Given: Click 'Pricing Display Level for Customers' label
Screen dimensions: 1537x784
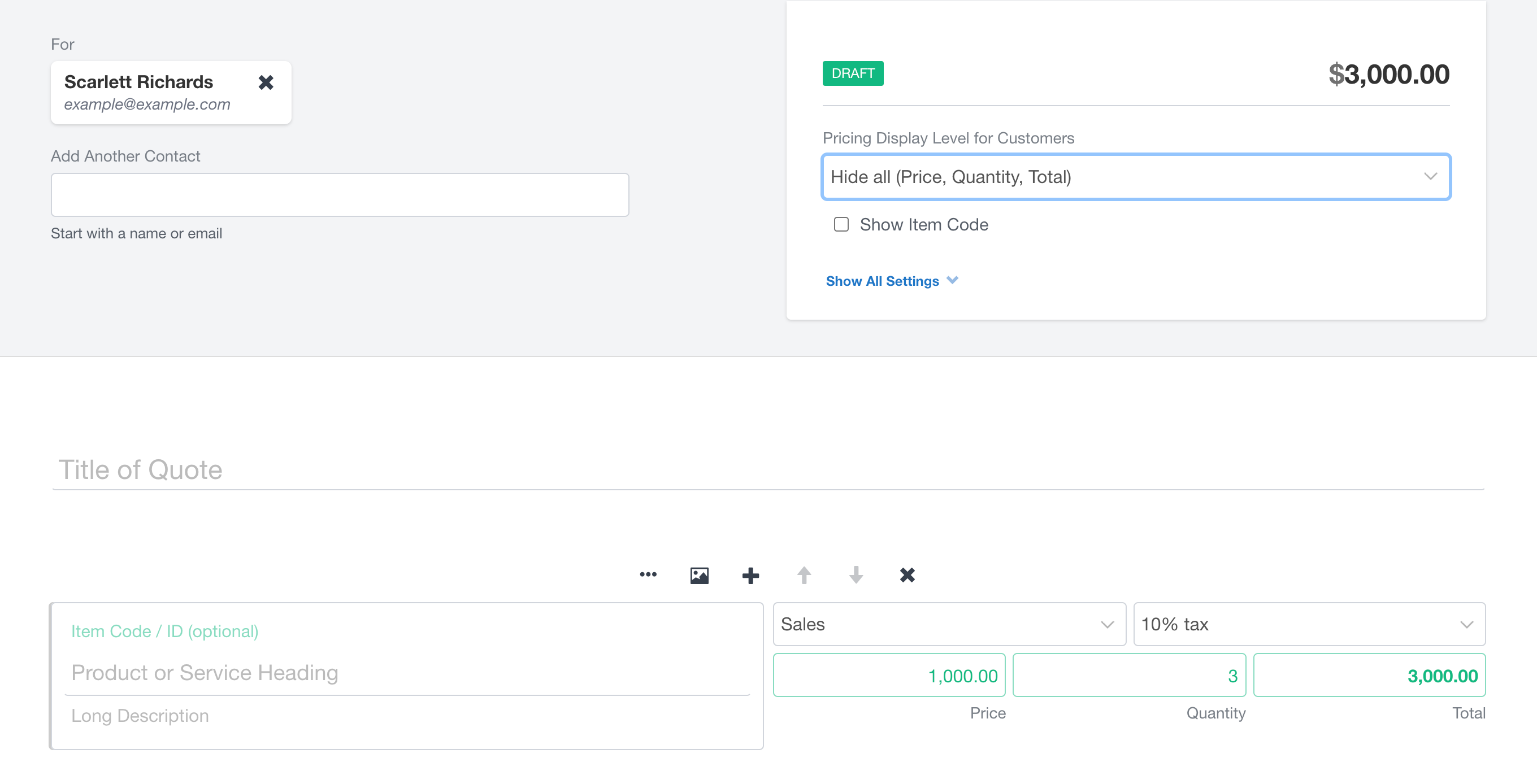Looking at the screenshot, I should point(948,138).
